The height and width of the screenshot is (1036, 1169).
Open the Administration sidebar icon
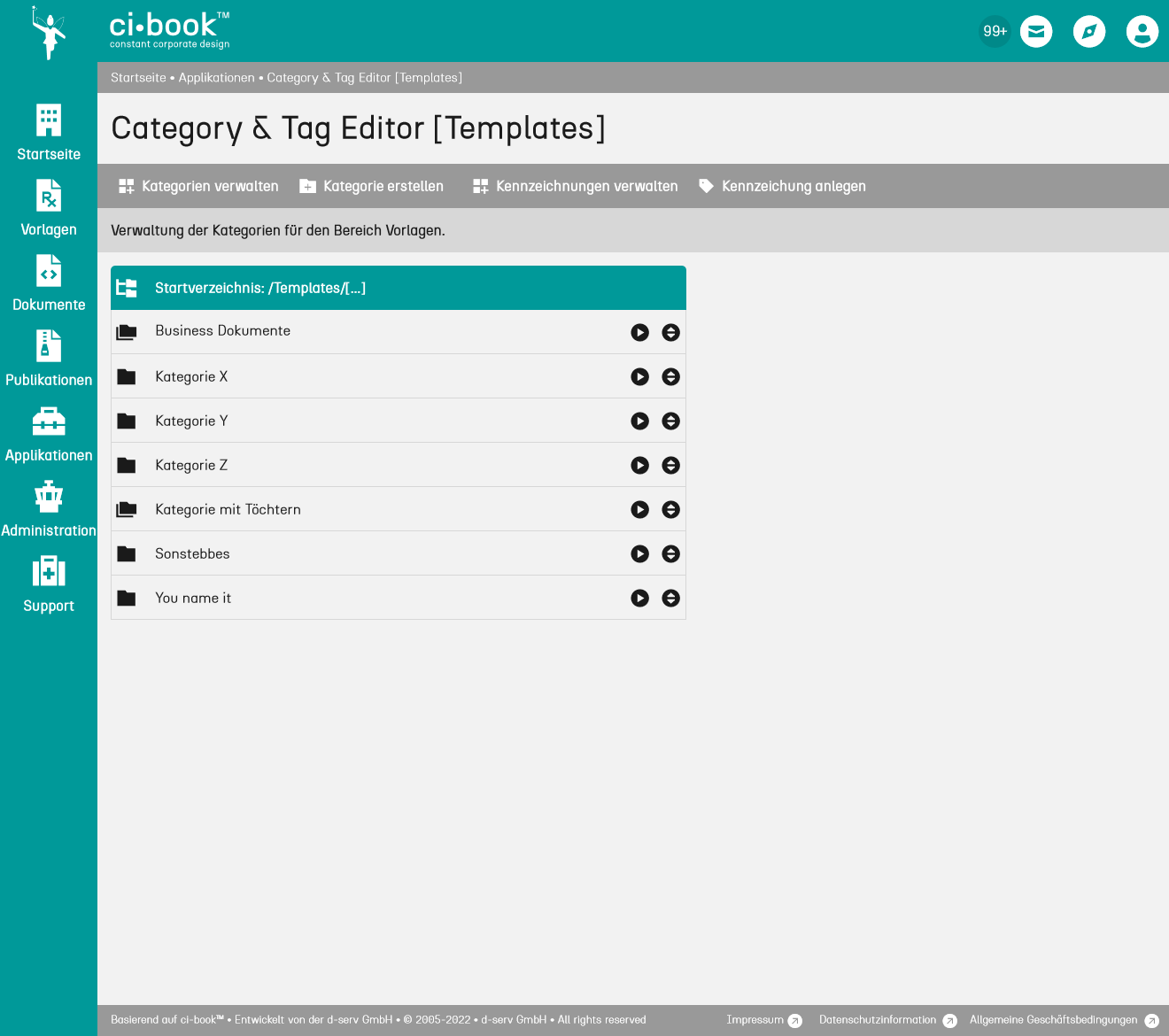click(x=49, y=497)
